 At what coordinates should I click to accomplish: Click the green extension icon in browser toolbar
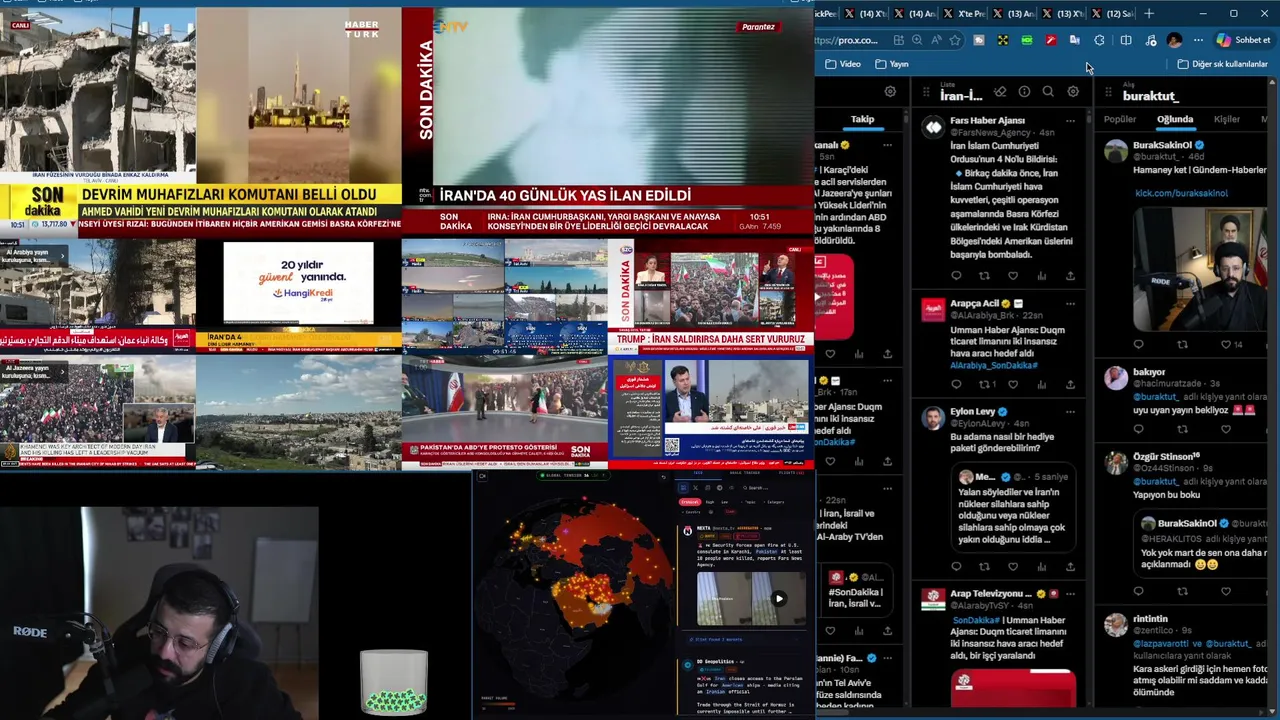[x=1026, y=40]
